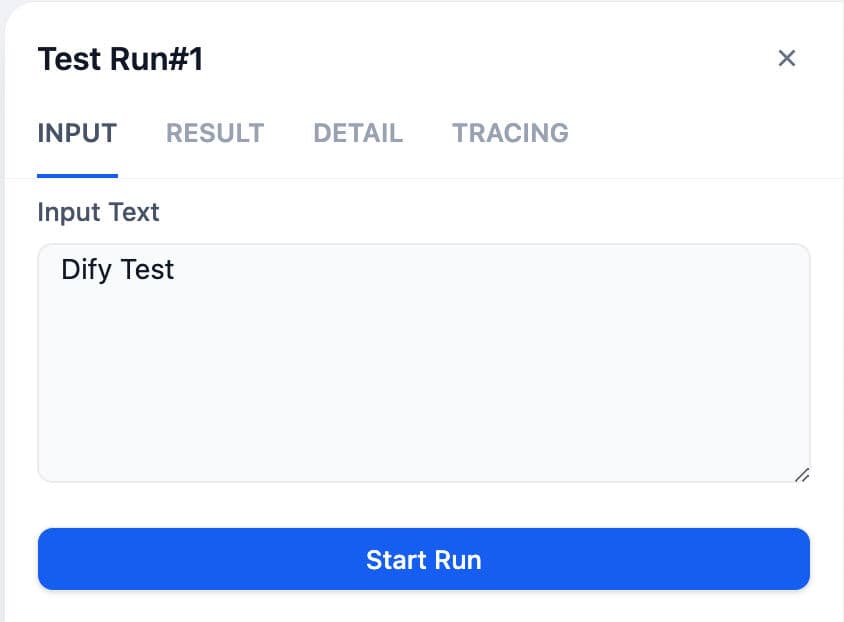Show the TRACING tab
The image size is (844, 622).
[510, 133]
